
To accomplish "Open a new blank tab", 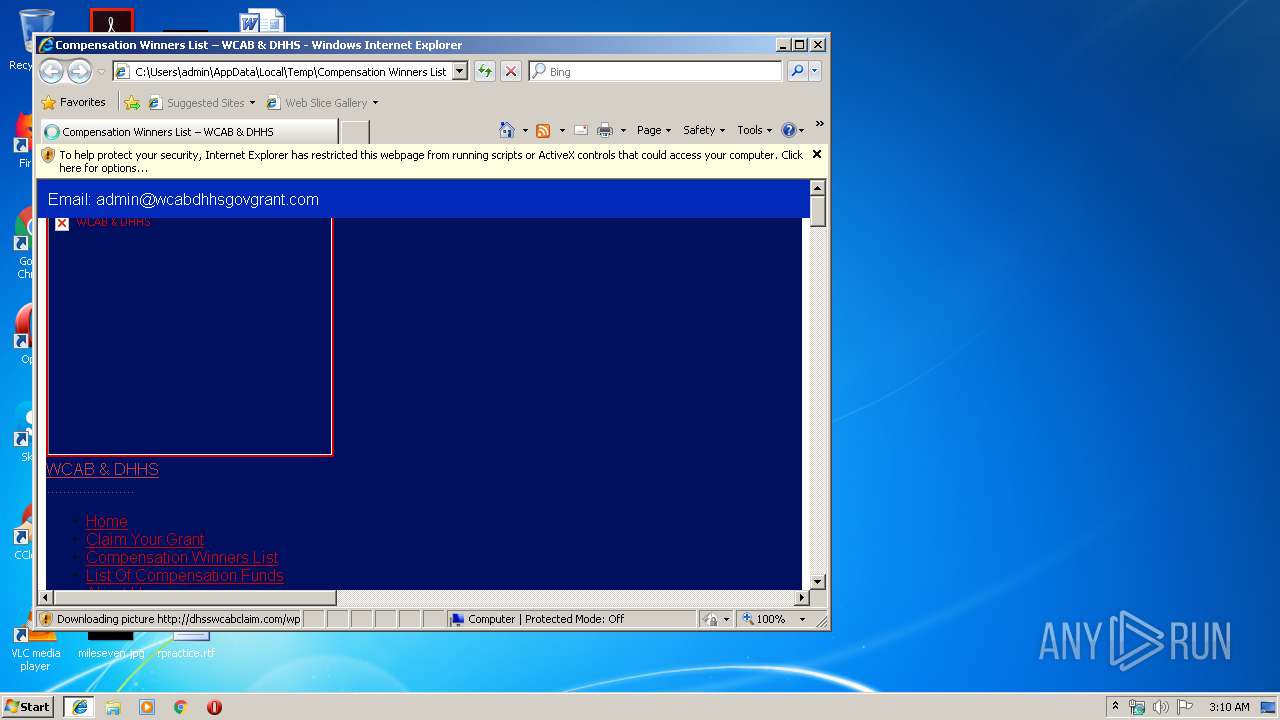I will pyautogui.click(x=355, y=131).
